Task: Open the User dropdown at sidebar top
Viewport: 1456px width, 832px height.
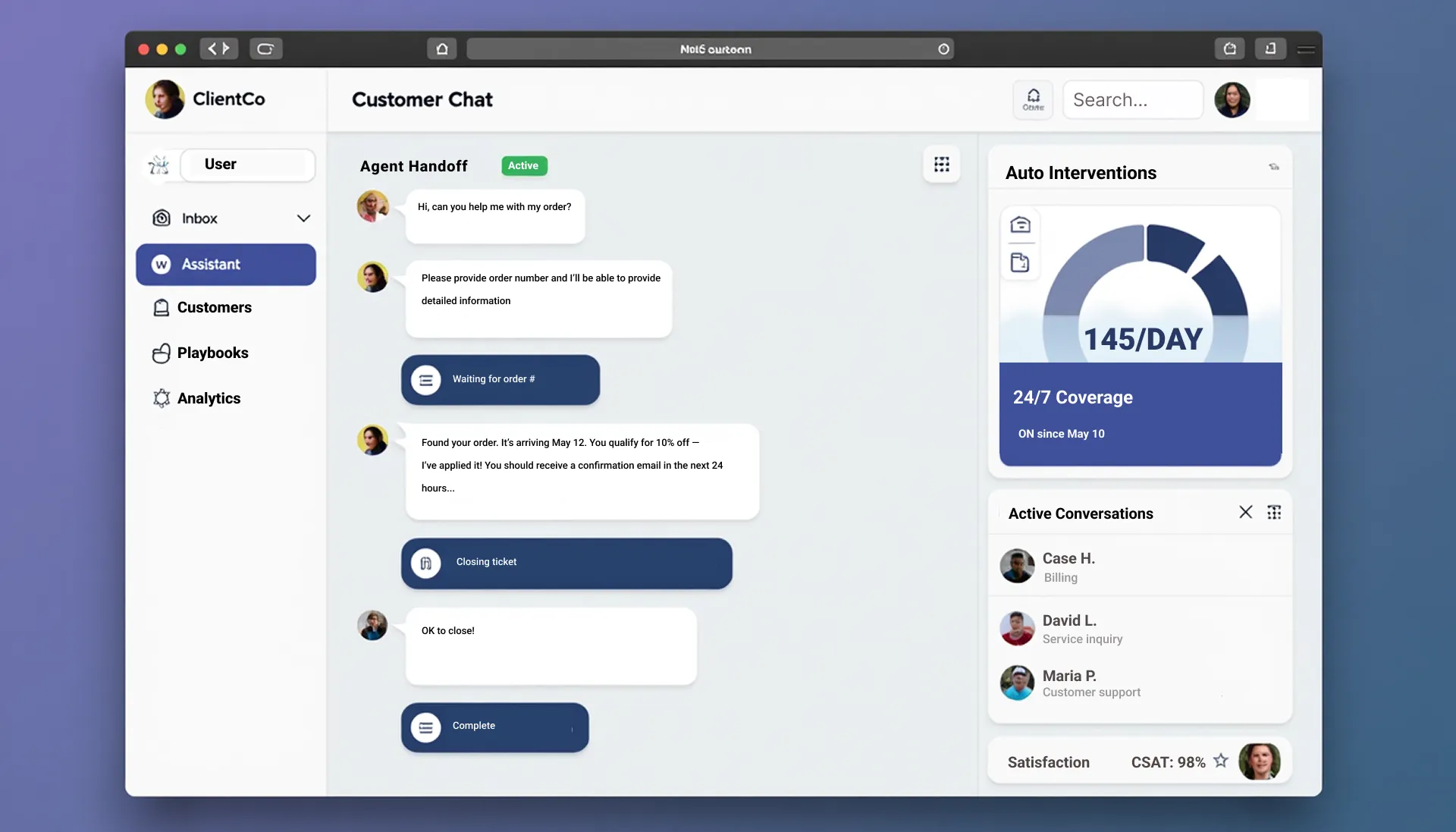Action: pyautogui.click(x=247, y=164)
